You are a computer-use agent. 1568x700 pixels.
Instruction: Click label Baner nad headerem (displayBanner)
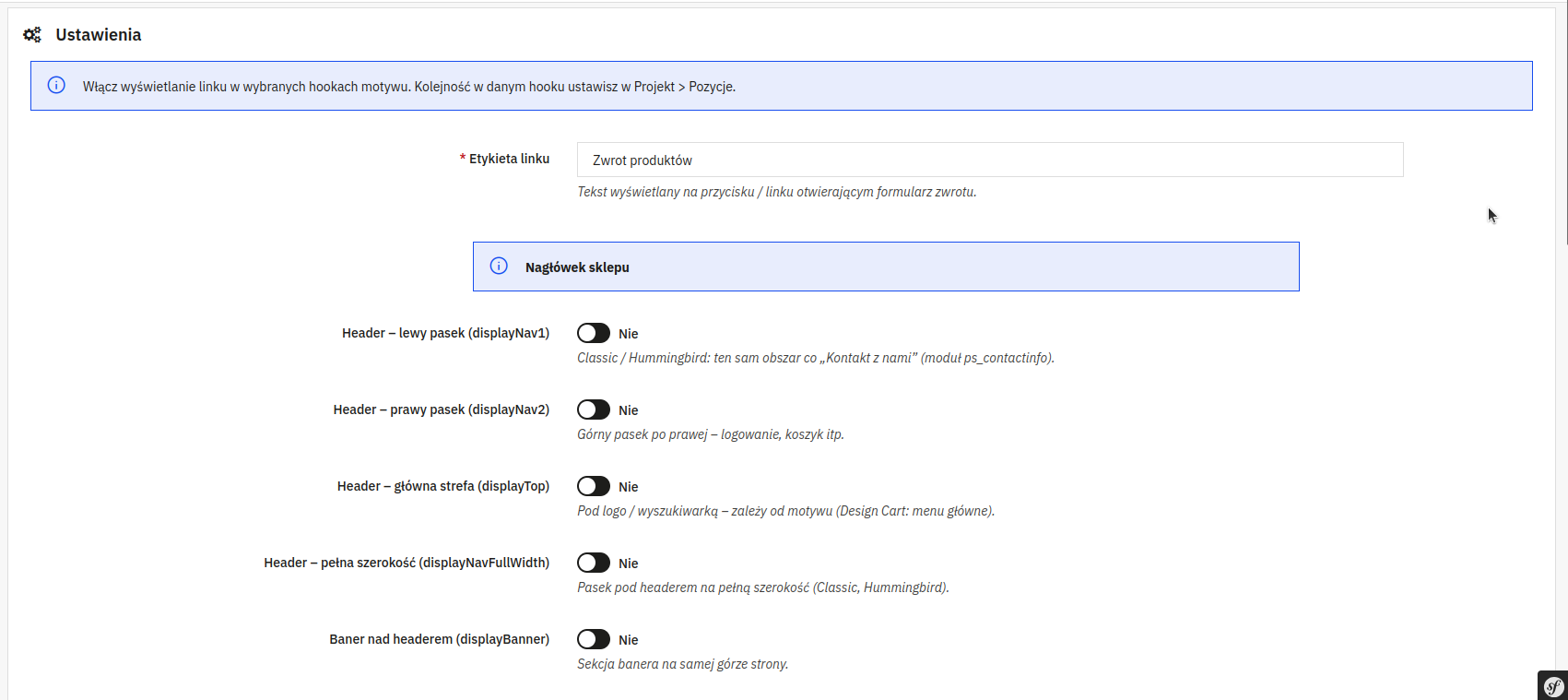coord(440,639)
